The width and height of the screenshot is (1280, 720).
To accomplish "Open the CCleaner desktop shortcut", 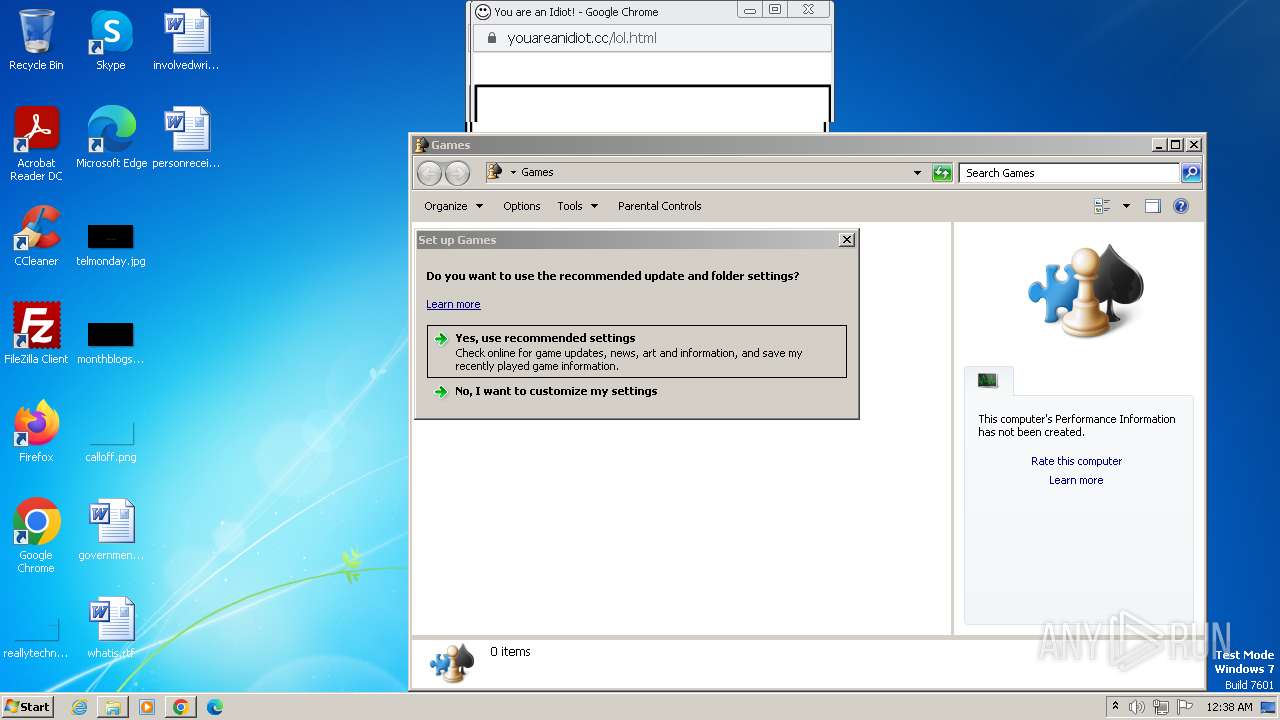I will click(x=36, y=236).
